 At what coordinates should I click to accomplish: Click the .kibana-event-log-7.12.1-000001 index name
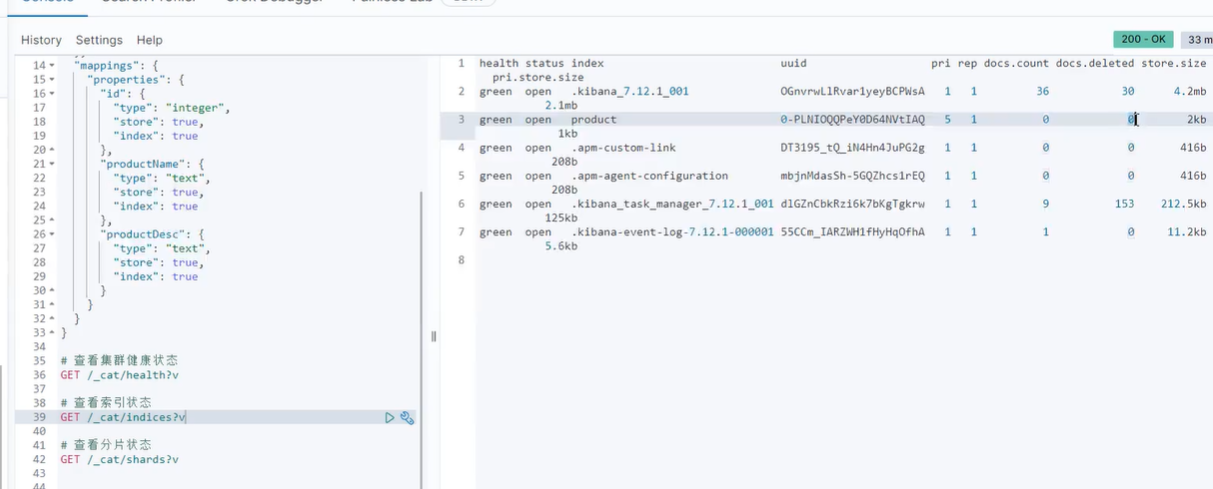(672, 231)
